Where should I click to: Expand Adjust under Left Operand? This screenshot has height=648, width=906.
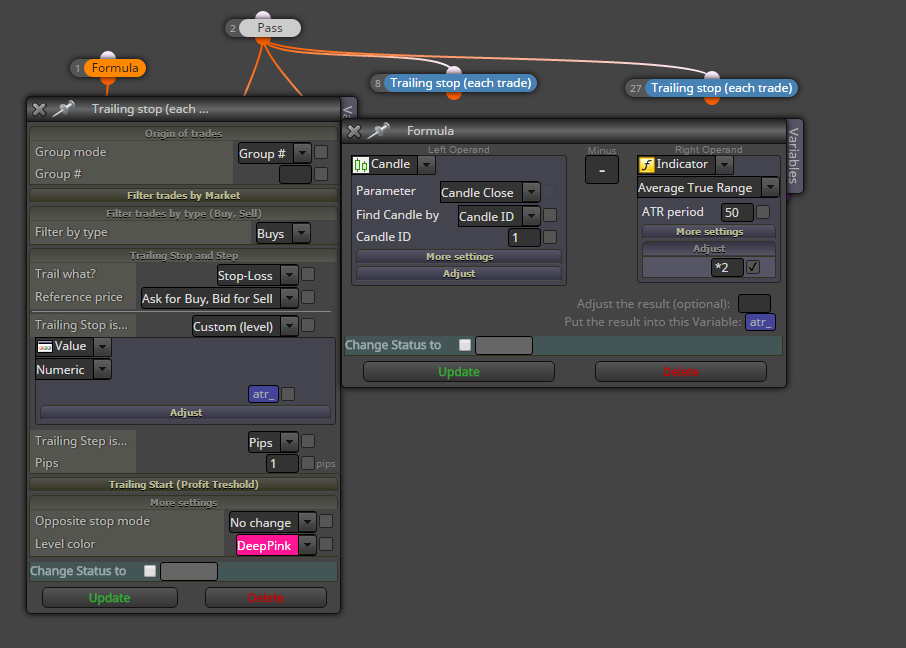point(459,273)
